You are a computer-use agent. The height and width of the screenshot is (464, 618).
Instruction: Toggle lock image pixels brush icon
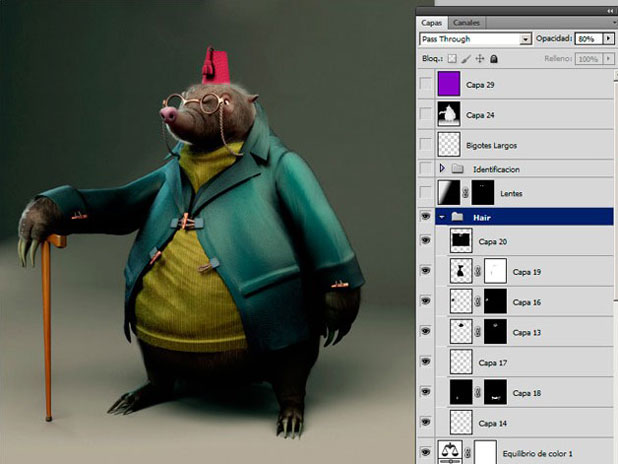466,59
